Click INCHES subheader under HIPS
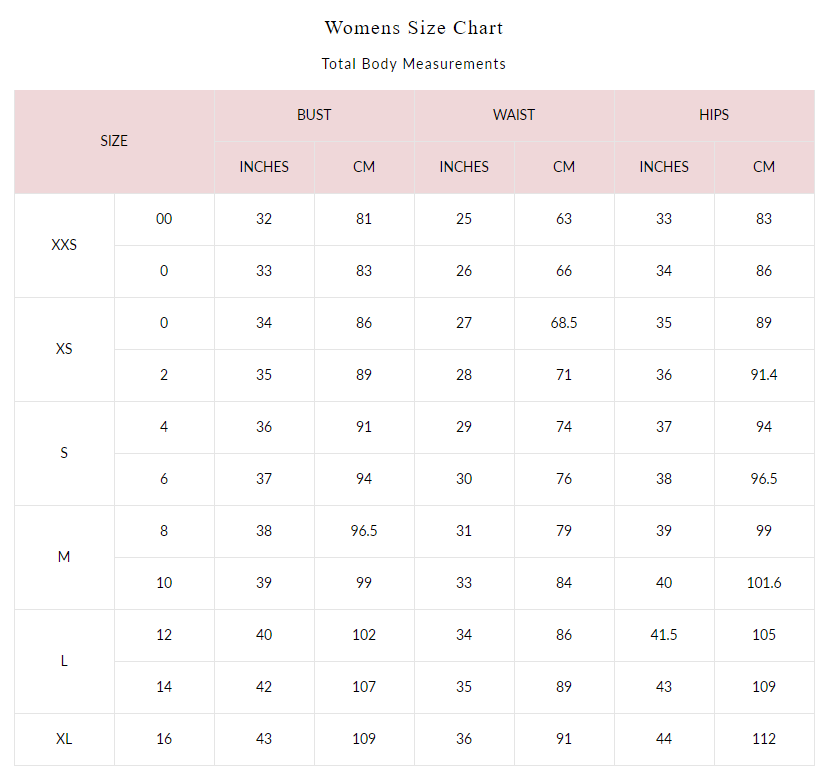826x773 pixels. point(664,167)
